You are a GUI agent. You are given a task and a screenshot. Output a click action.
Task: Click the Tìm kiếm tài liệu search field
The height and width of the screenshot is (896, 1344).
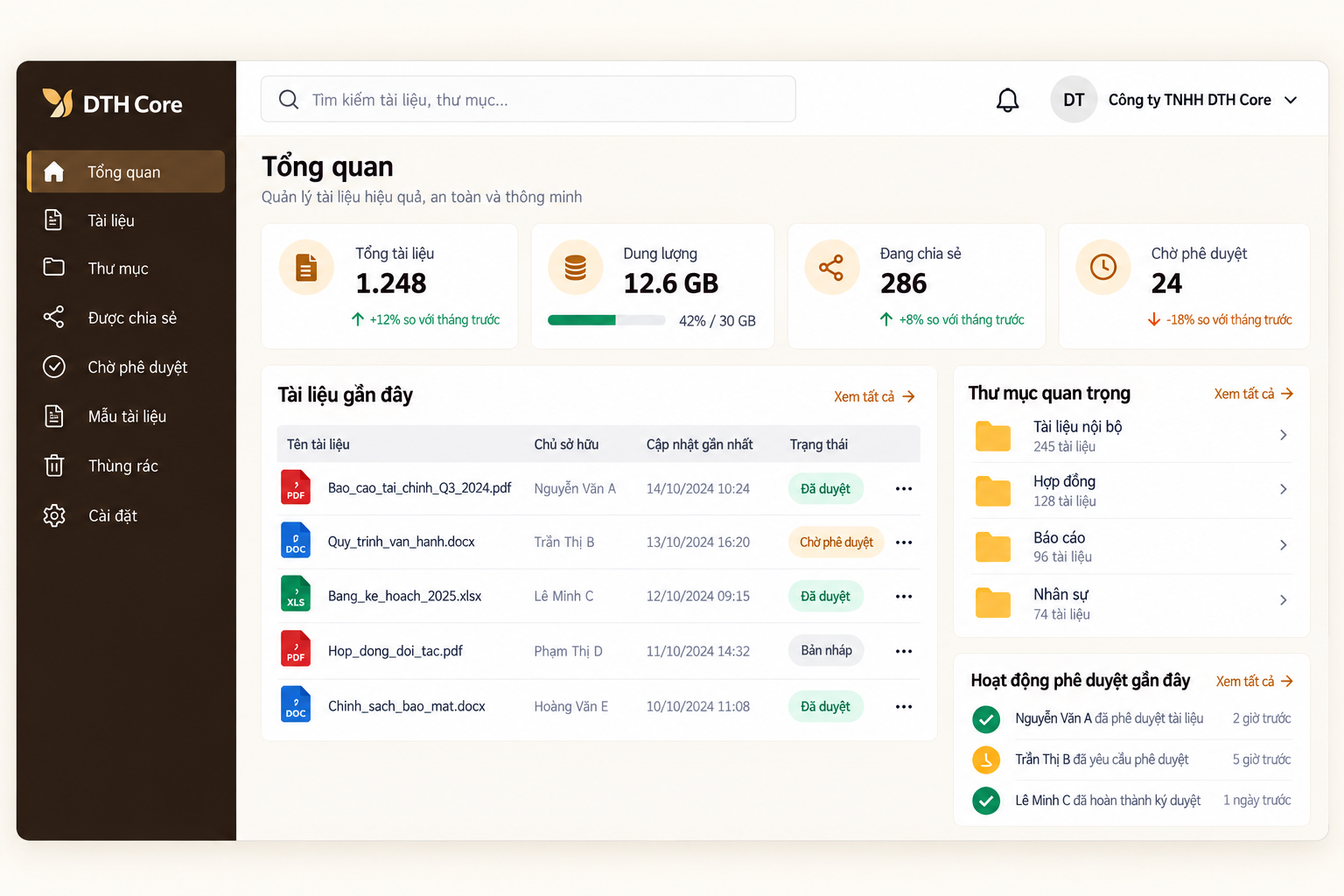[x=528, y=99]
